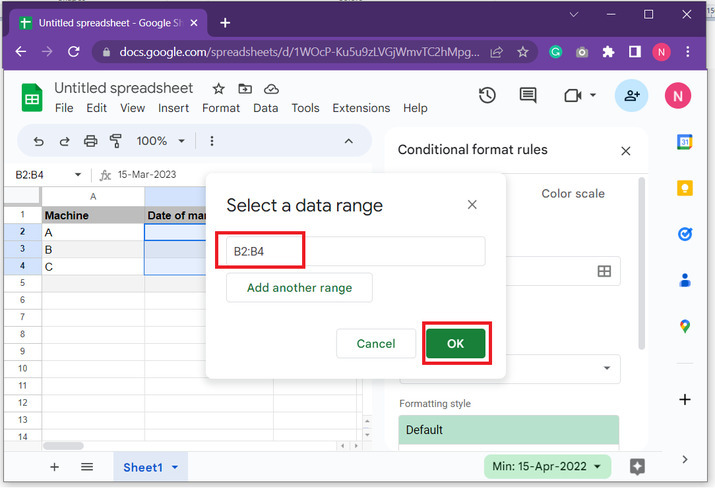
Task: Click the sheet horizontal scrollbar thumb
Action: [63, 445]
